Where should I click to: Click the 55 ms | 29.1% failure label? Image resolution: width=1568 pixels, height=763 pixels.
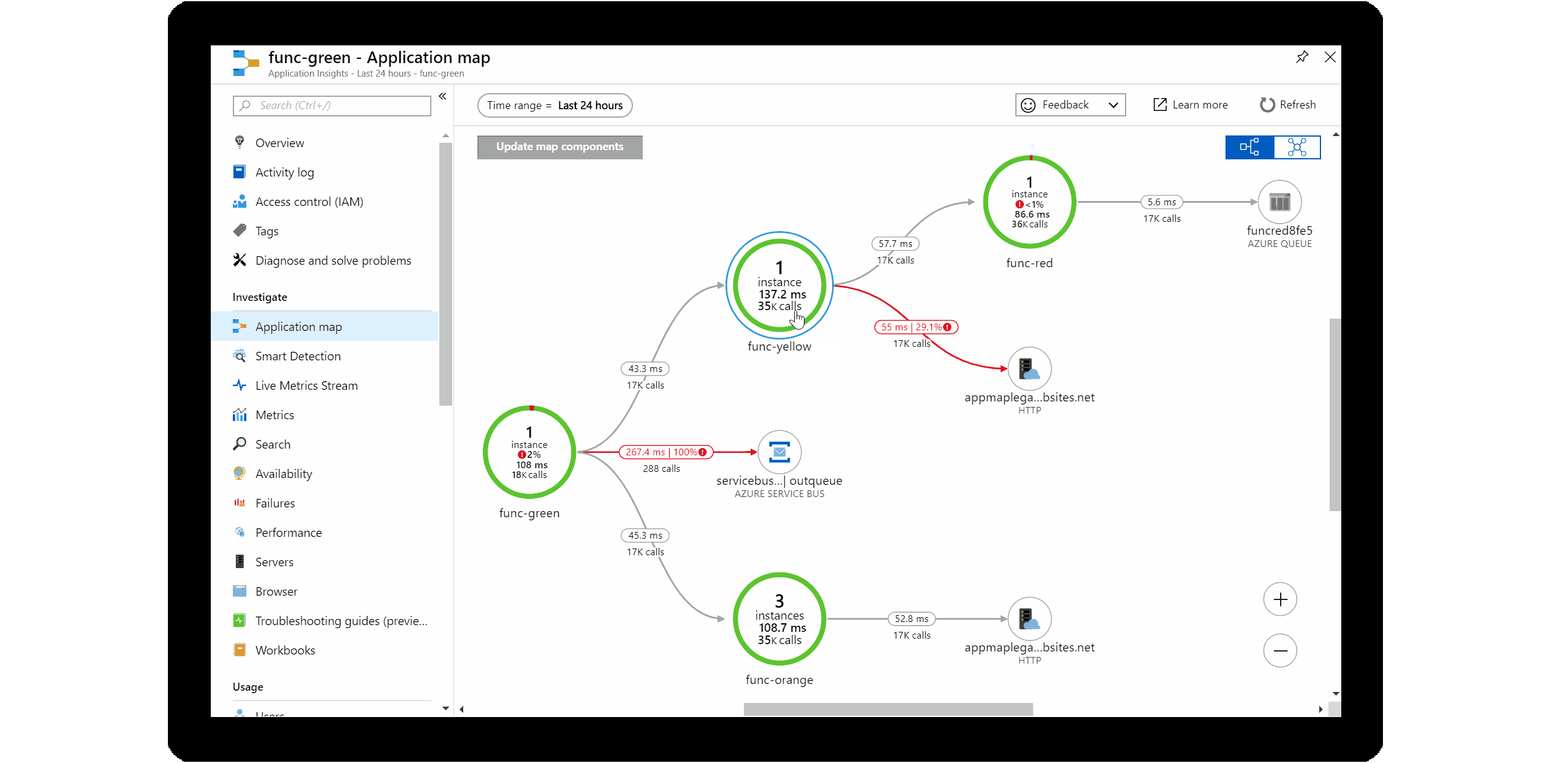[x=916, y=327]
